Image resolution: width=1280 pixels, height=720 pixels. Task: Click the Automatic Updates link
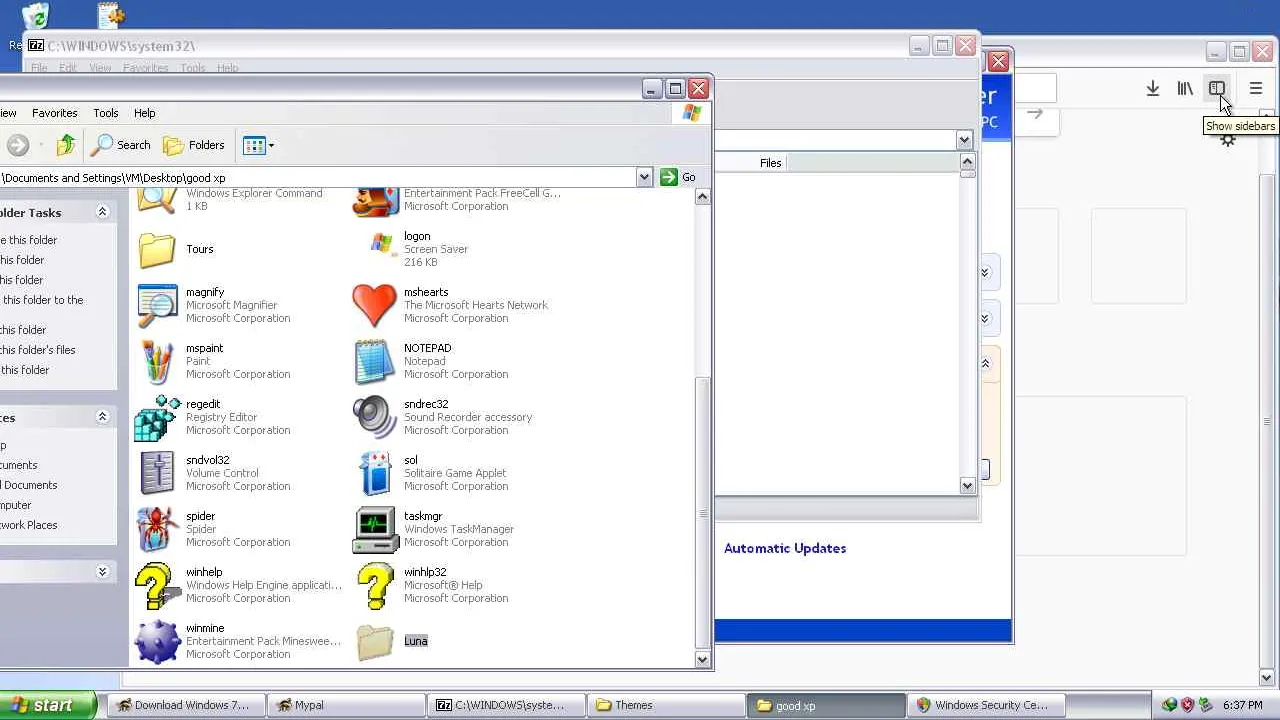tap(785, 548)
